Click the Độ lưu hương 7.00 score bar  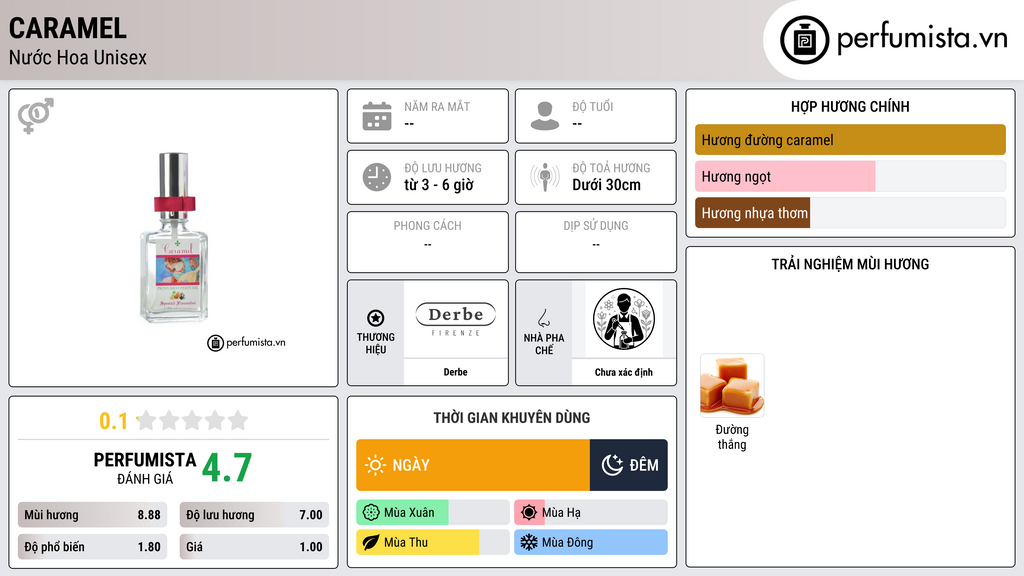click(254, 515)
